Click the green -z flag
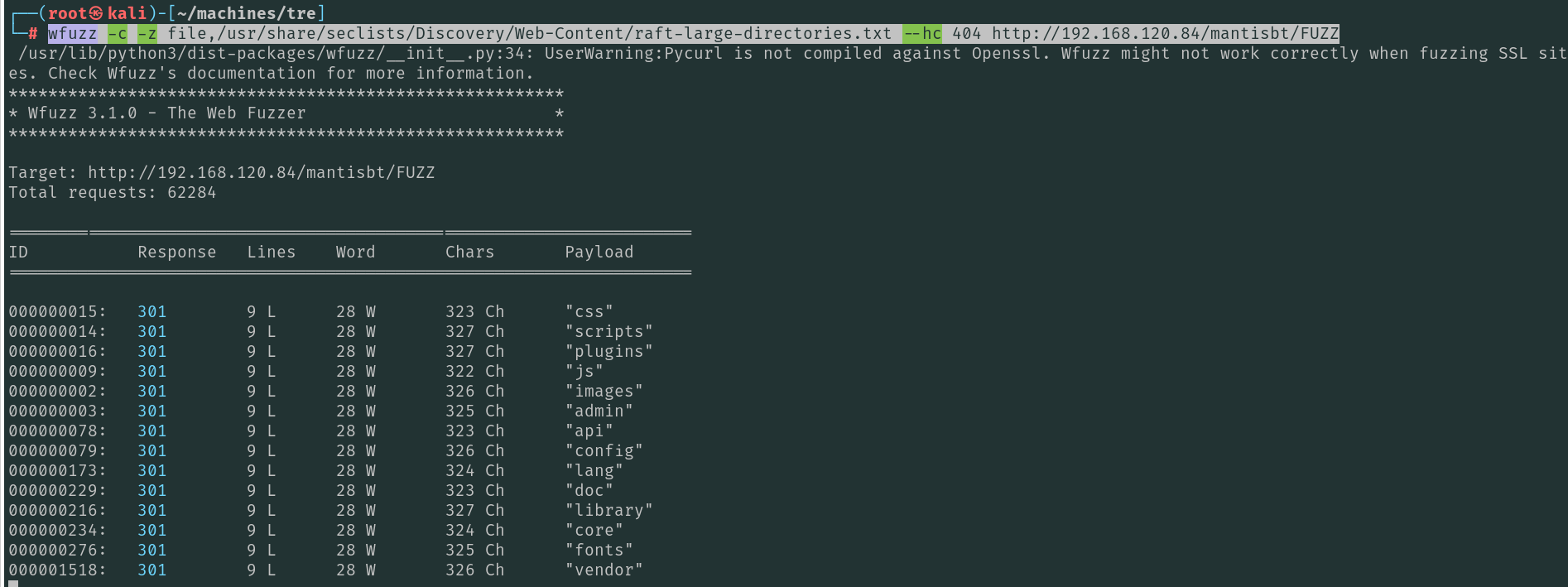1568x587 pixels. (x=147, y=33)
